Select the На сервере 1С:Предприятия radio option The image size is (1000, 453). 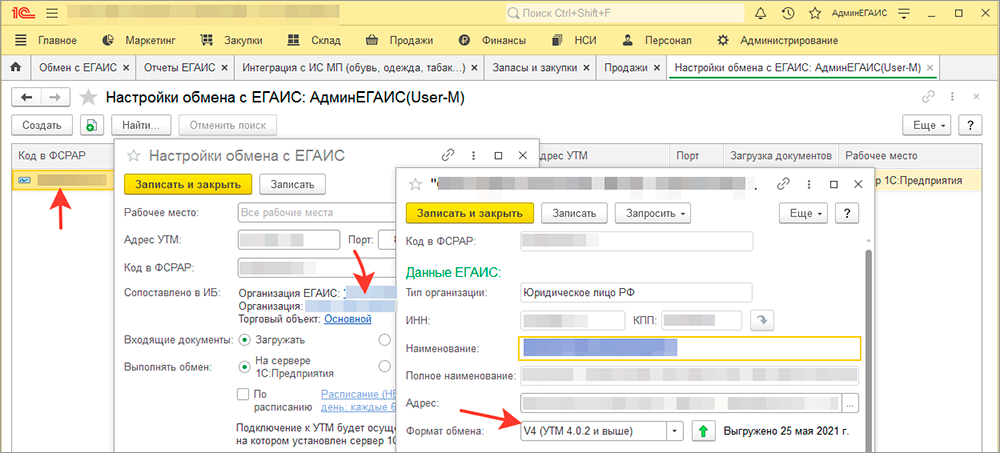[x=244, y=367]
